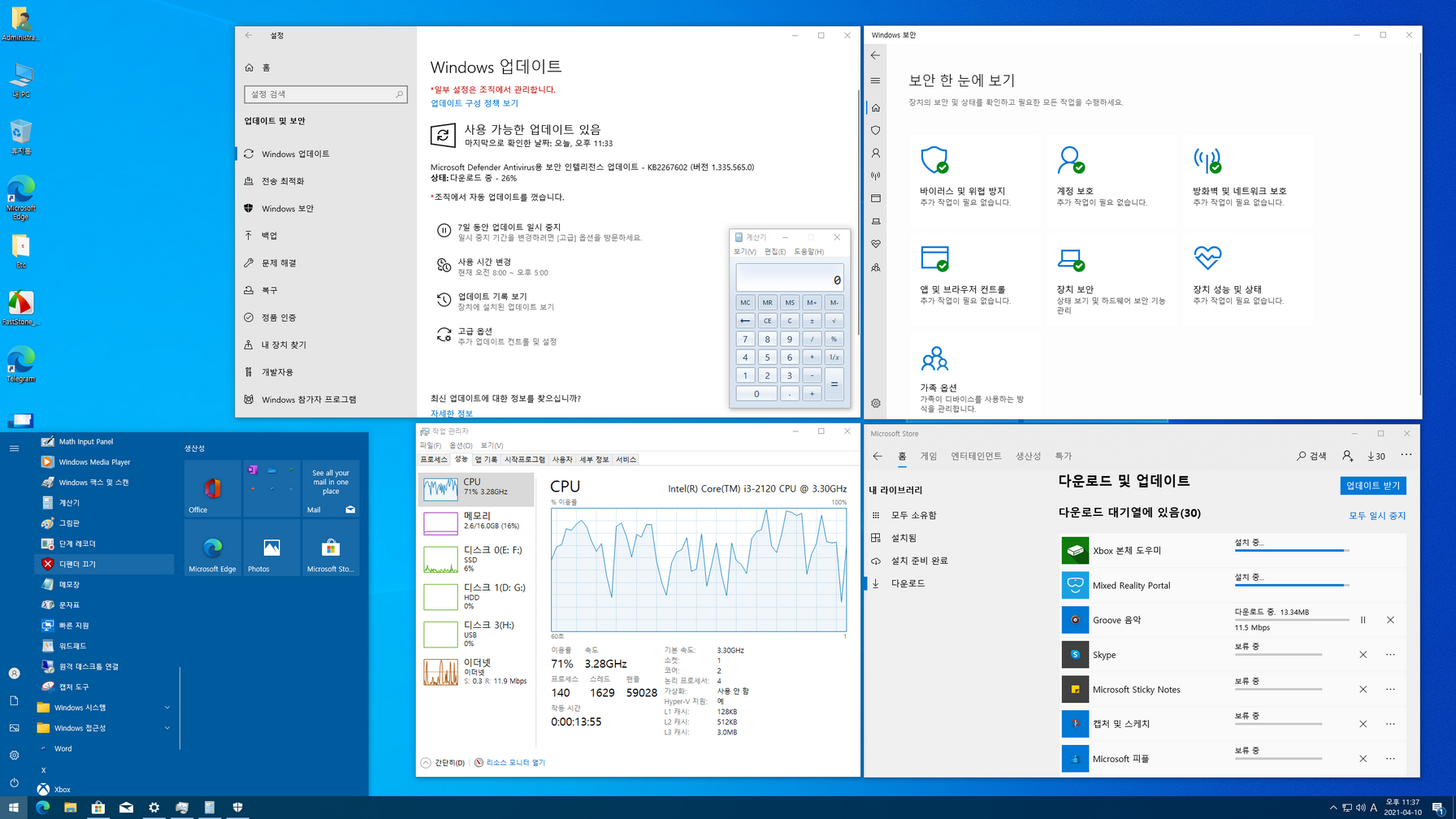Click settings search input field

[326, 94]
